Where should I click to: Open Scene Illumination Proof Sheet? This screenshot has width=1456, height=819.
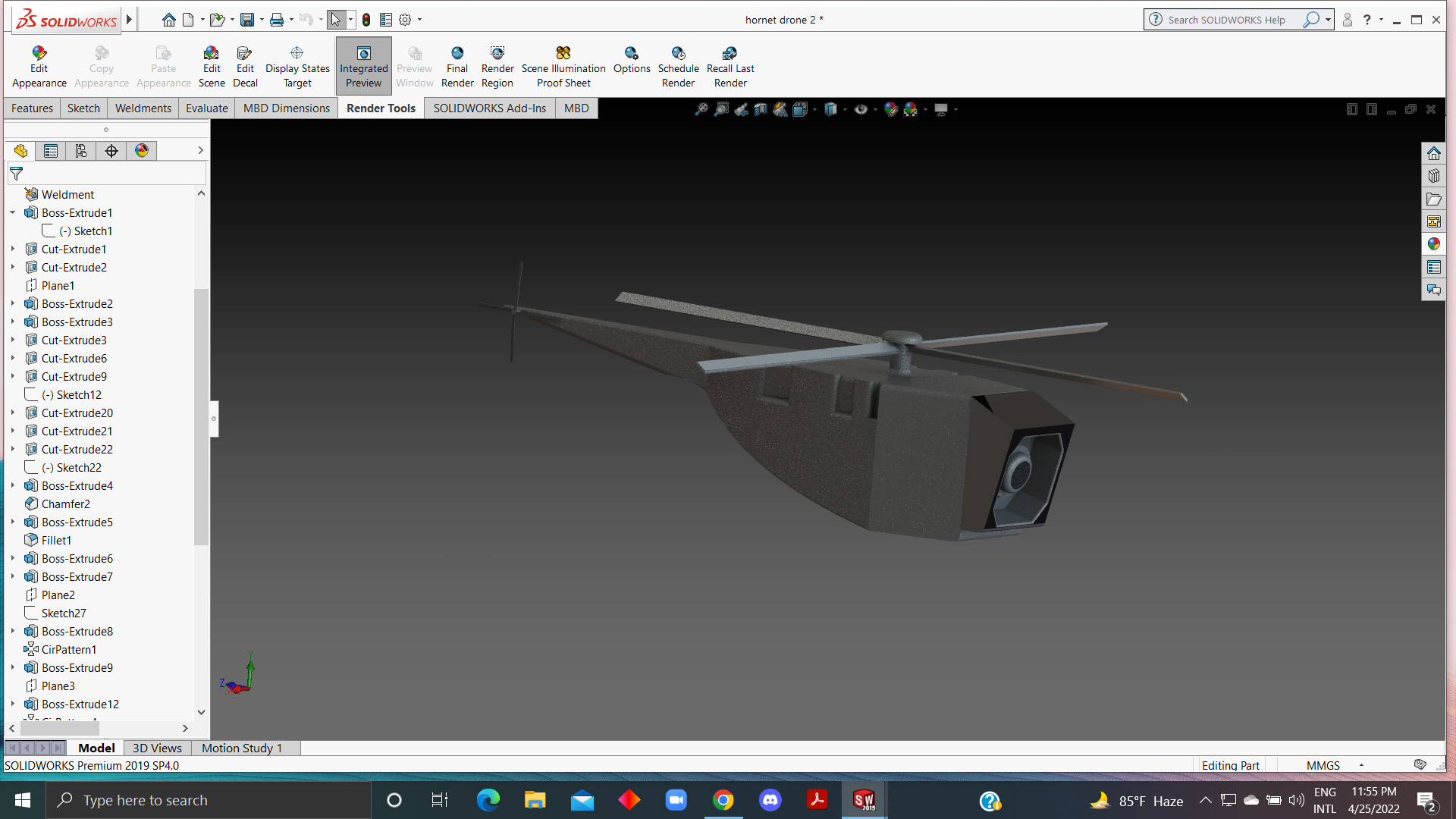563,54
